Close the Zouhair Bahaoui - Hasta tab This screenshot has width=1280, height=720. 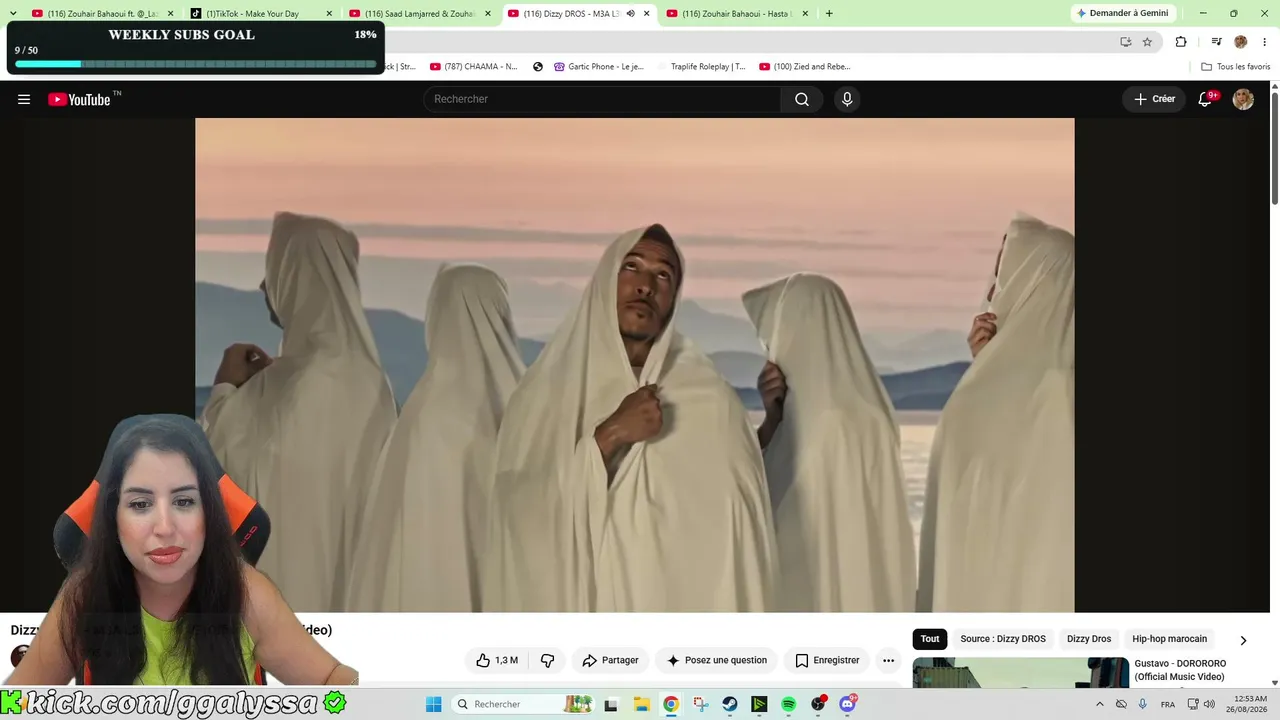click(x=805, y=14)
